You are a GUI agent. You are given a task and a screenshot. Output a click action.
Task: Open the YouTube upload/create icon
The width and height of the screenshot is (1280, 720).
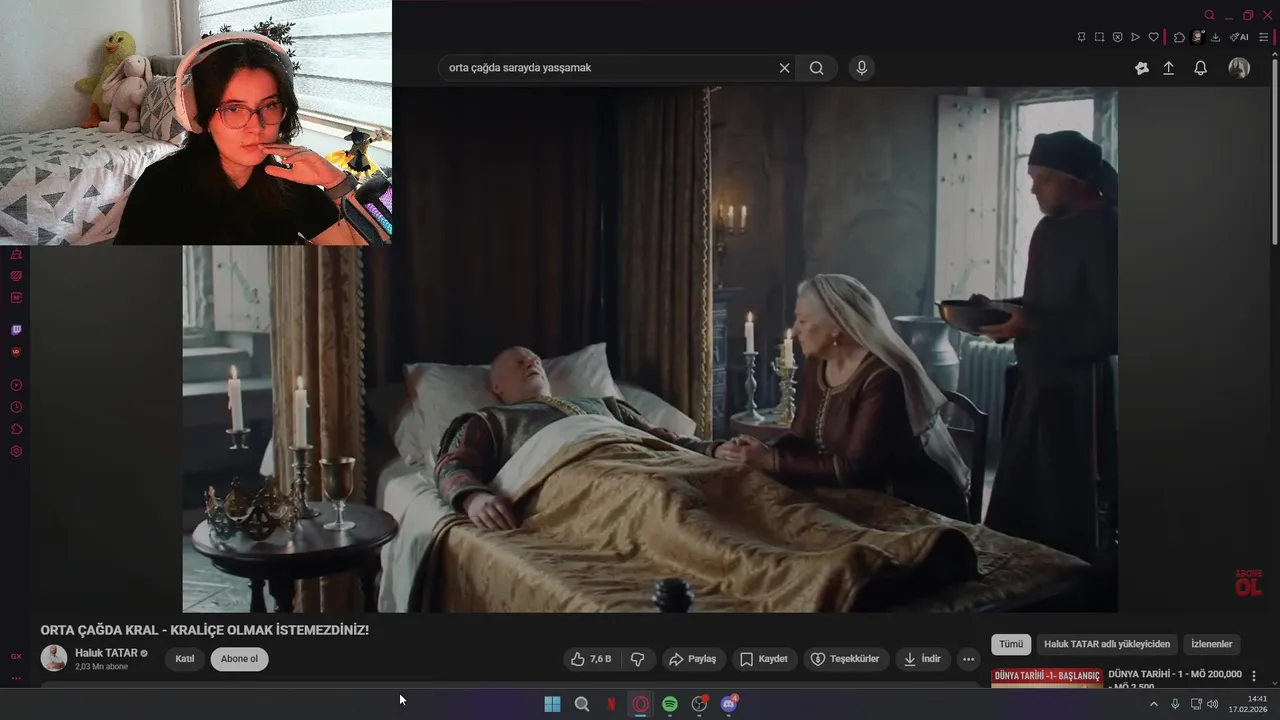coord(1168,68)
